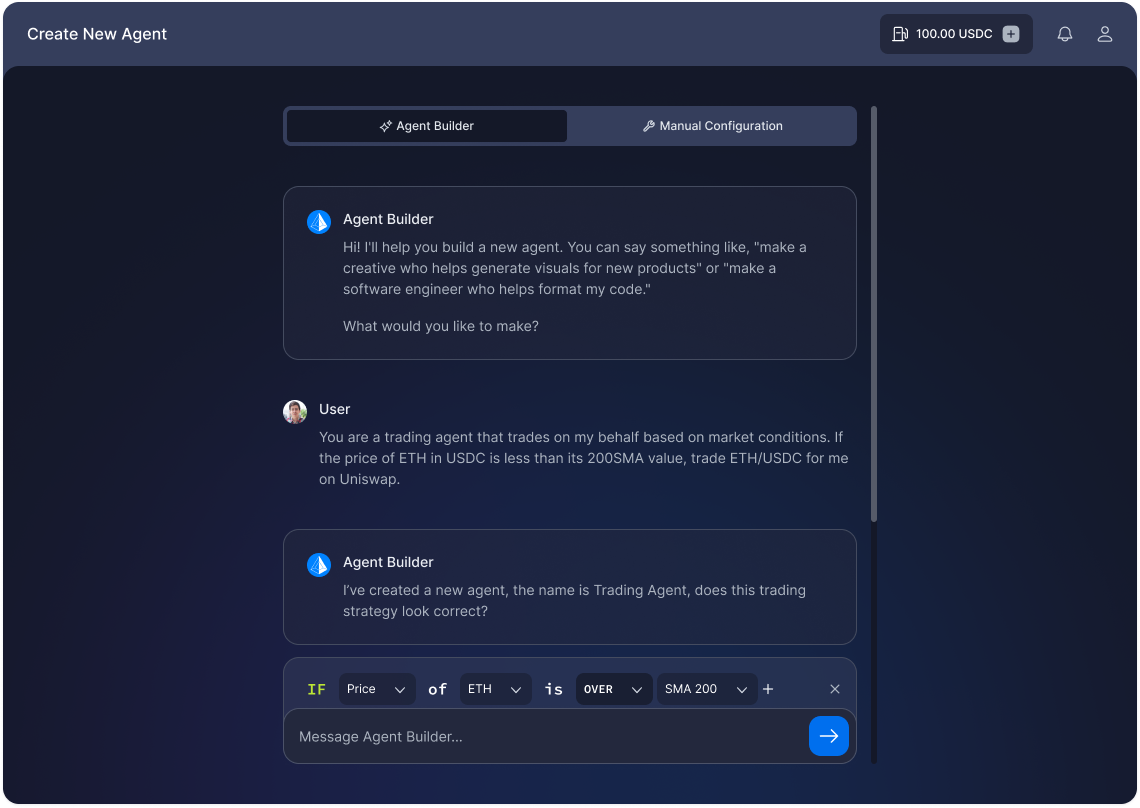Click the gas pump balance icon

(x=900, y=34)
